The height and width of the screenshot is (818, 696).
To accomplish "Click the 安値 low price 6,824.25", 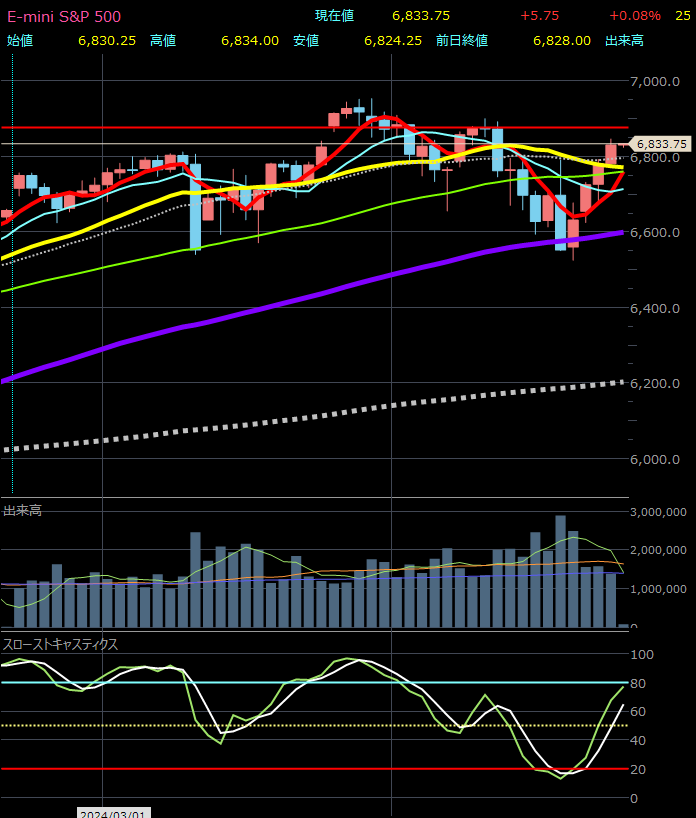I will coord(393,40).
